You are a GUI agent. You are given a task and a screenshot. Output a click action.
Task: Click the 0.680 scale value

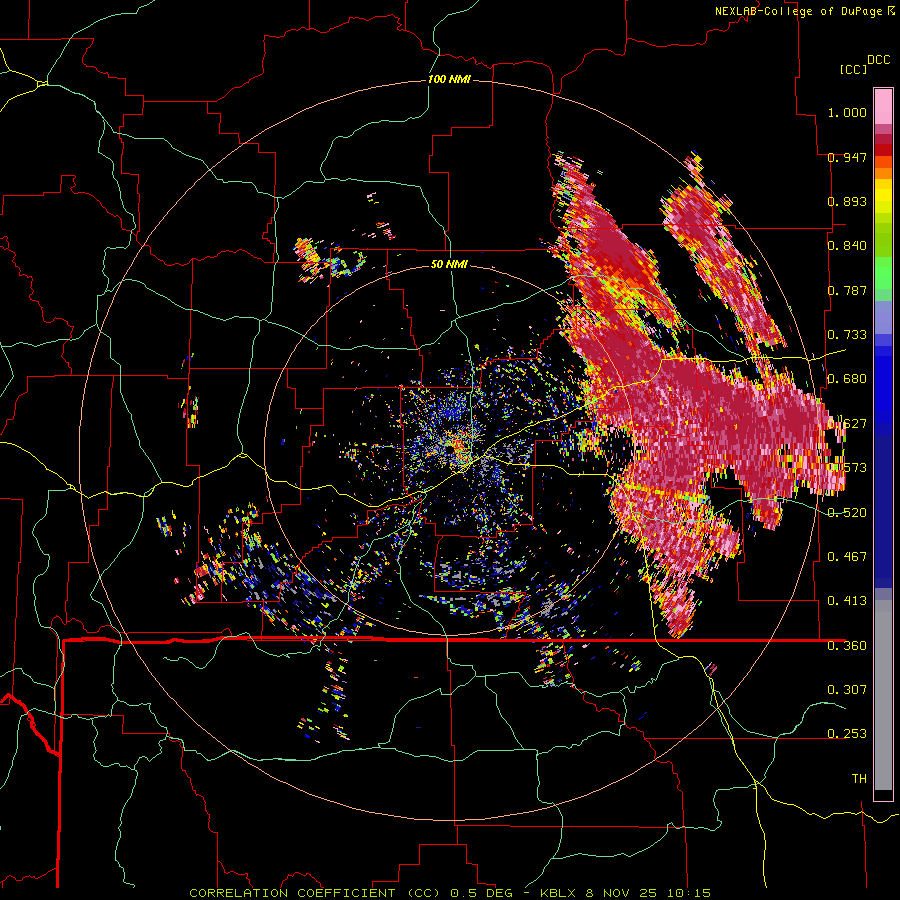pos(847,379)
